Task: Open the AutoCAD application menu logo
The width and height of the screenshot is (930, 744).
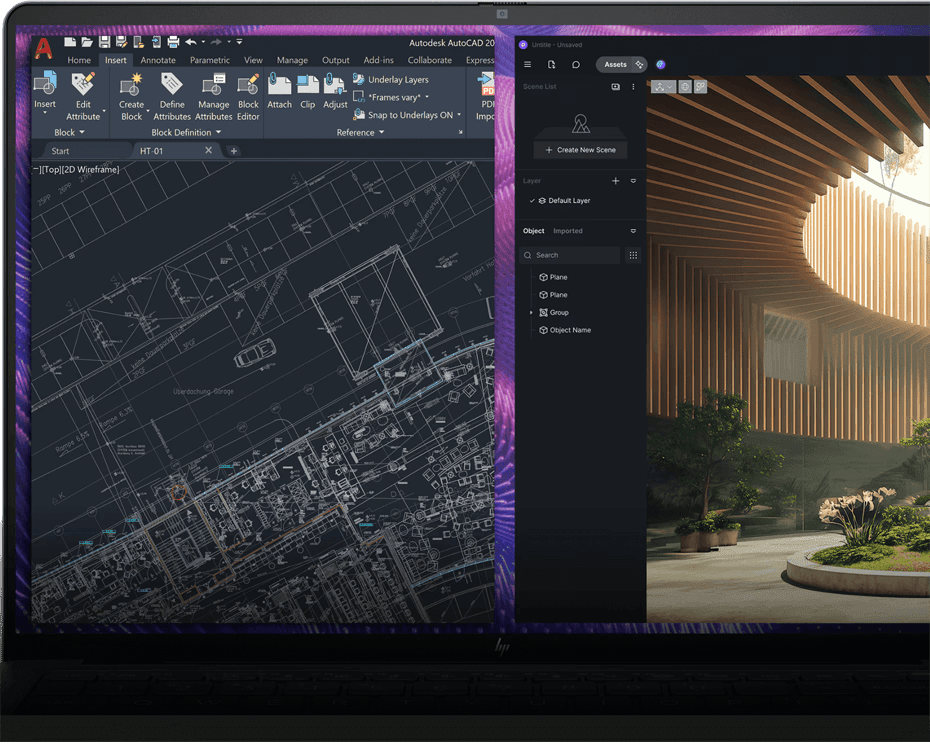Action: (x=43, y=49)
